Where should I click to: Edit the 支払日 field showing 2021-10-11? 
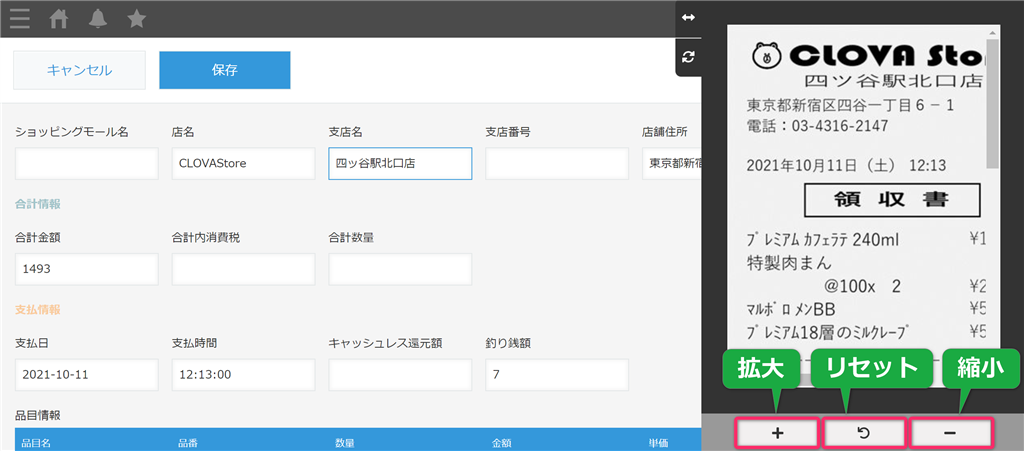[x=86, y=375]
